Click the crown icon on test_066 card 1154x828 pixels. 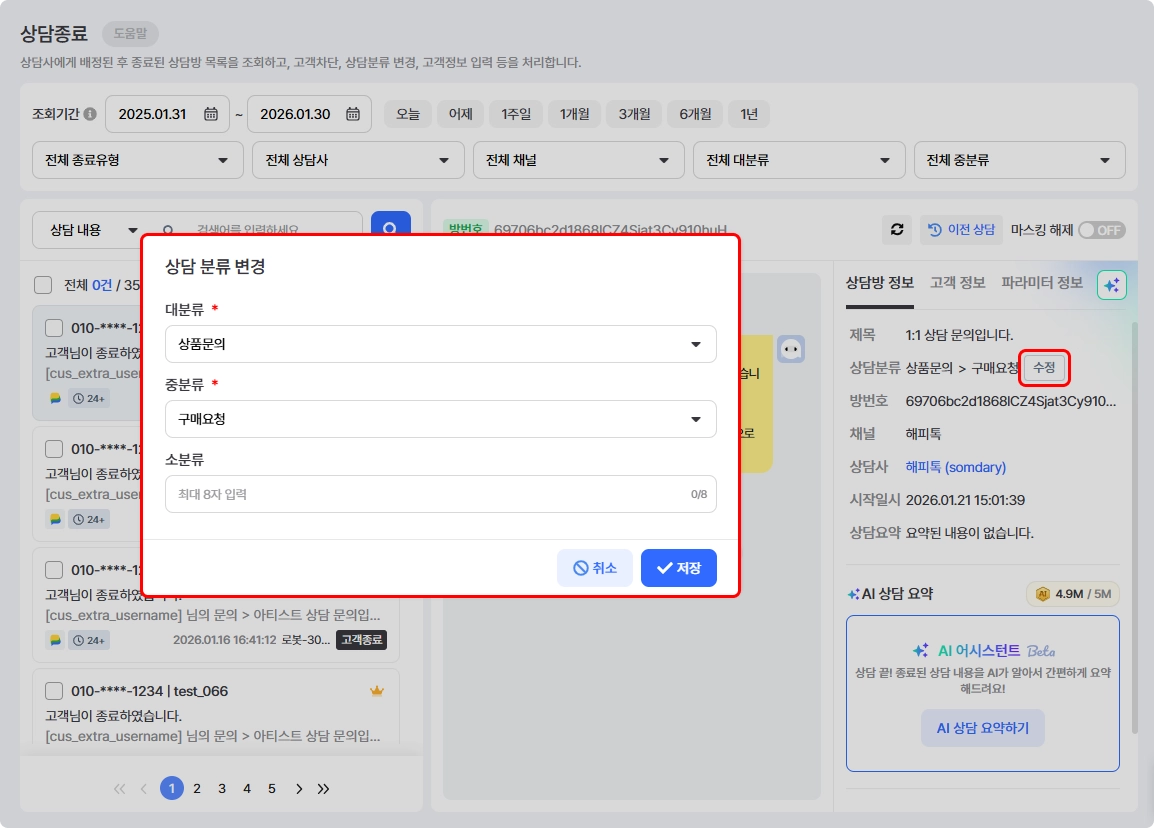[x=377, y=690]
